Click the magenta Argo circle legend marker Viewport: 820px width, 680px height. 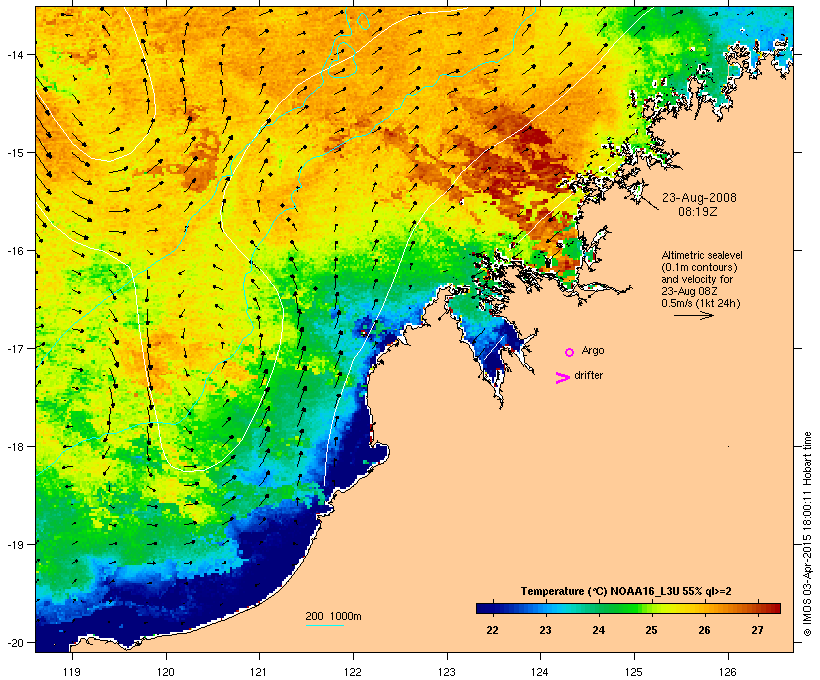[x=569, y=352]
